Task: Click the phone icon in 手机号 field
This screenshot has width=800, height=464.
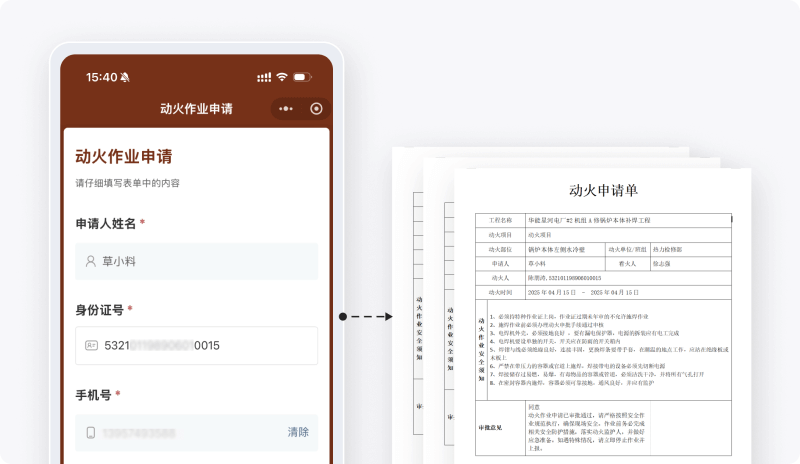Action: click(91, 432)
